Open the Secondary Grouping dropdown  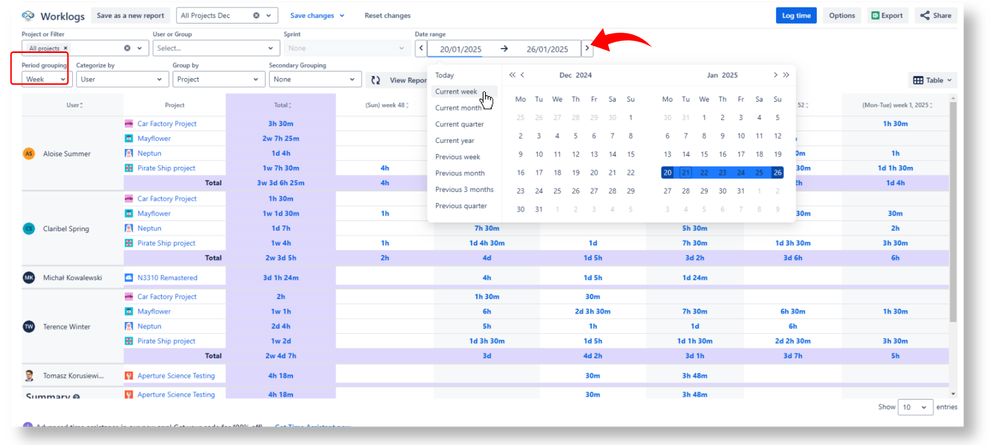click(315, 80)
